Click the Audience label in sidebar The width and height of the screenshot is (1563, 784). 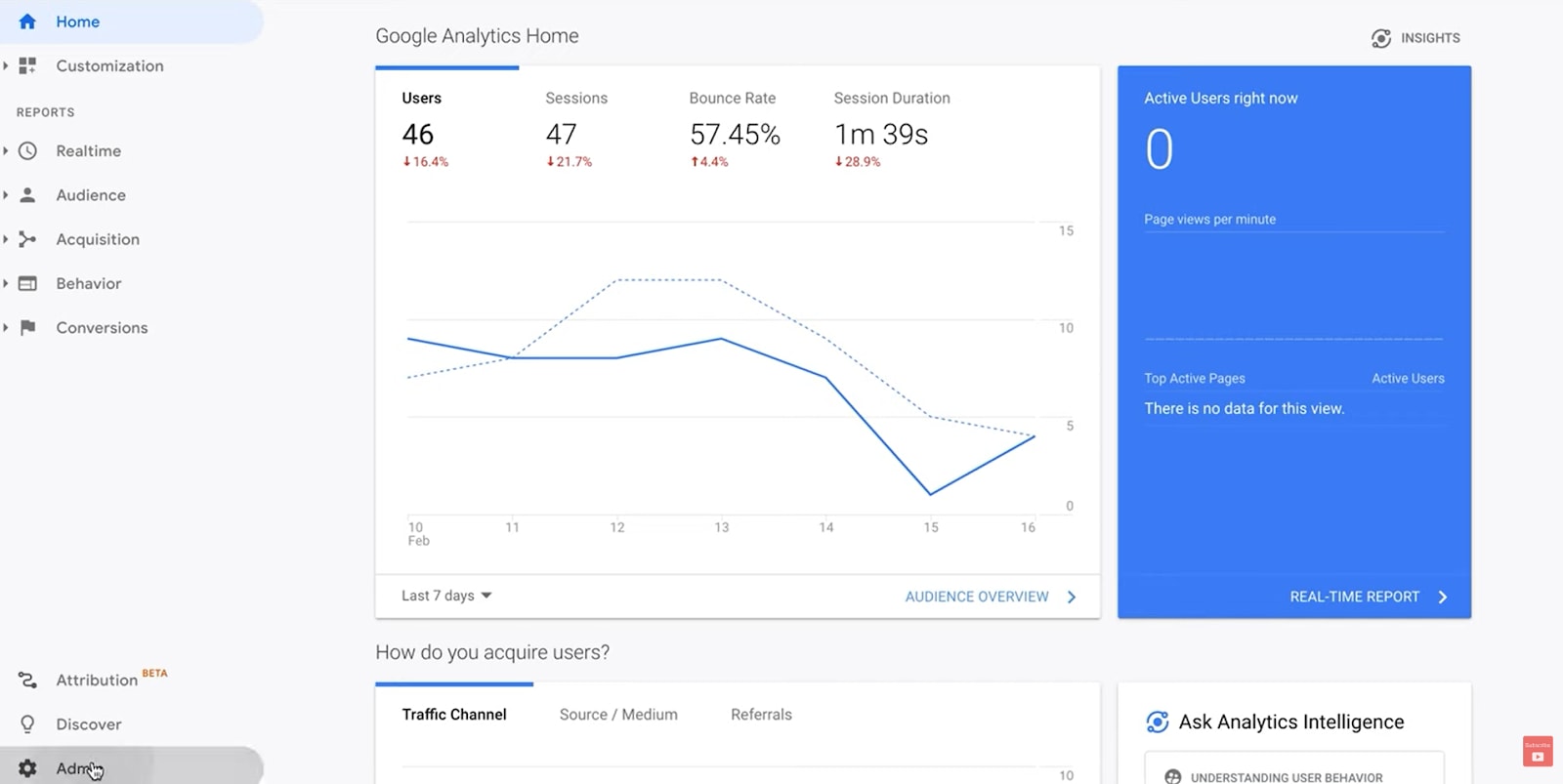click(91, 194)
